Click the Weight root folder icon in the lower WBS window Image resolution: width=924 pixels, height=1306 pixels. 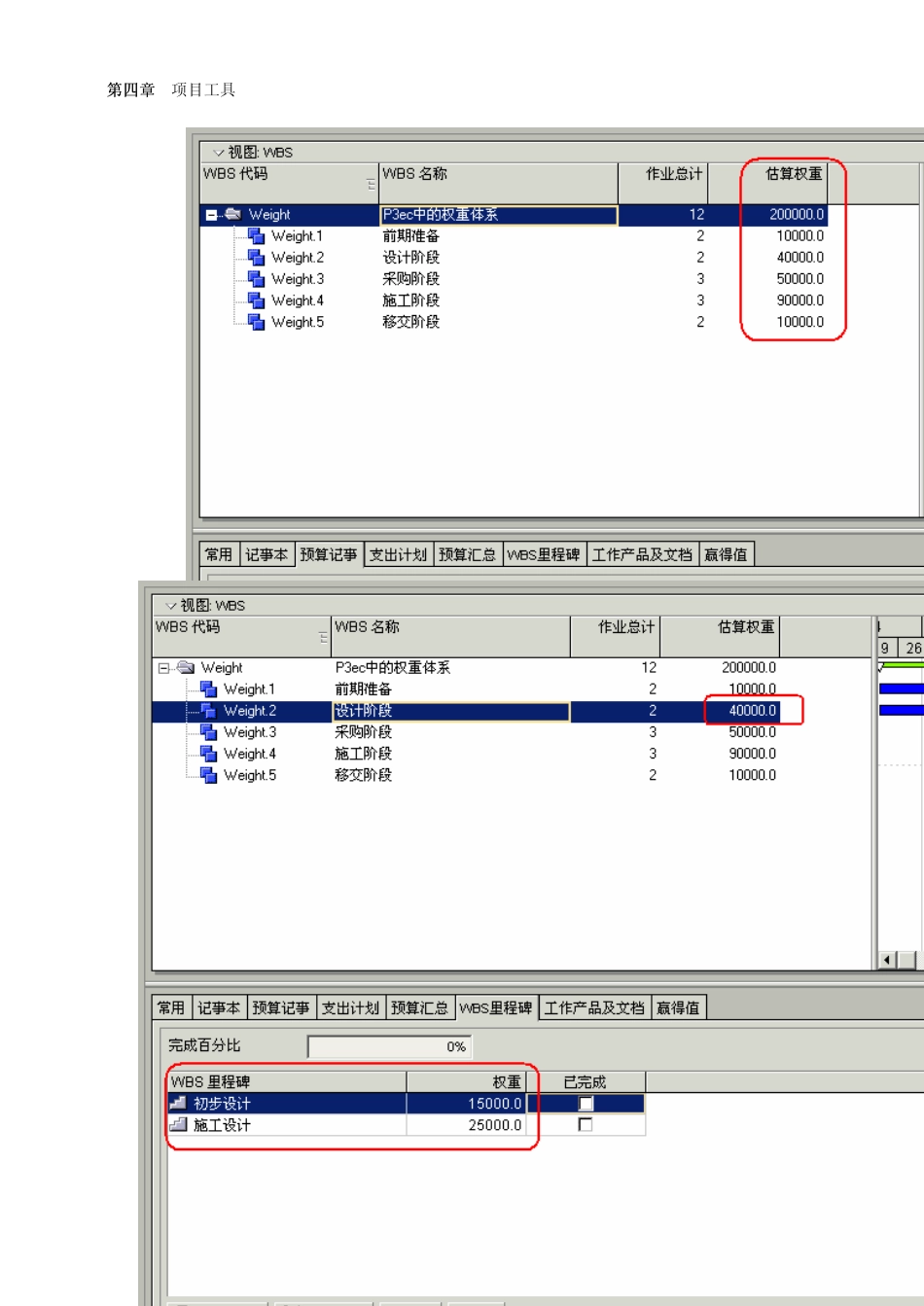point(185,667)
